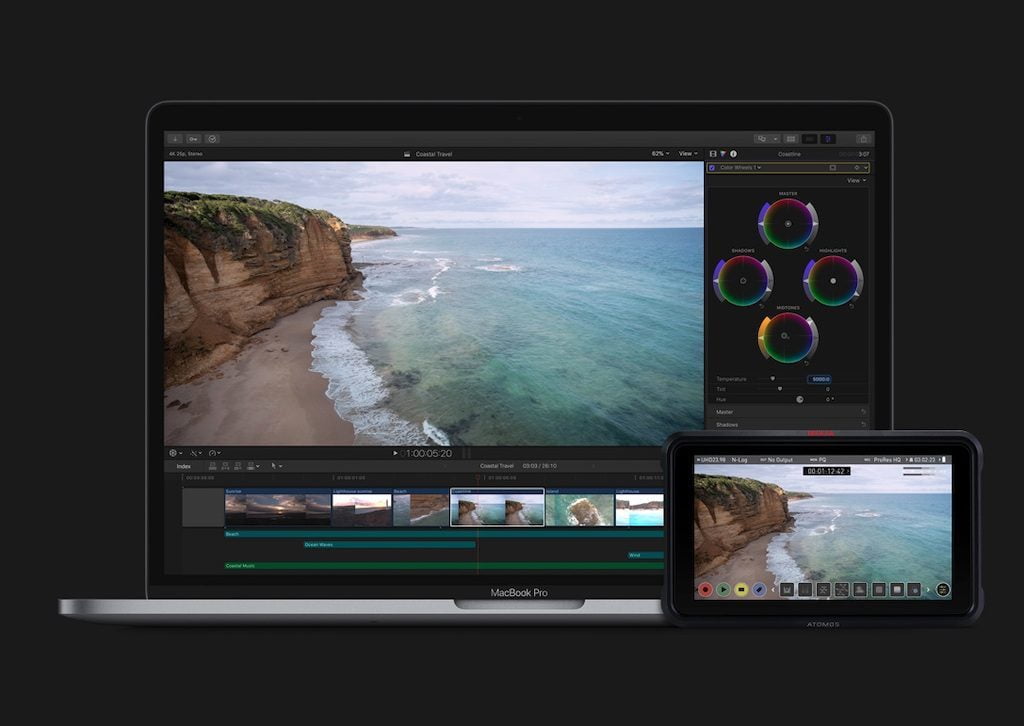Reset the Master color wheel
The image size is (1024, 726).
(807, 249)
